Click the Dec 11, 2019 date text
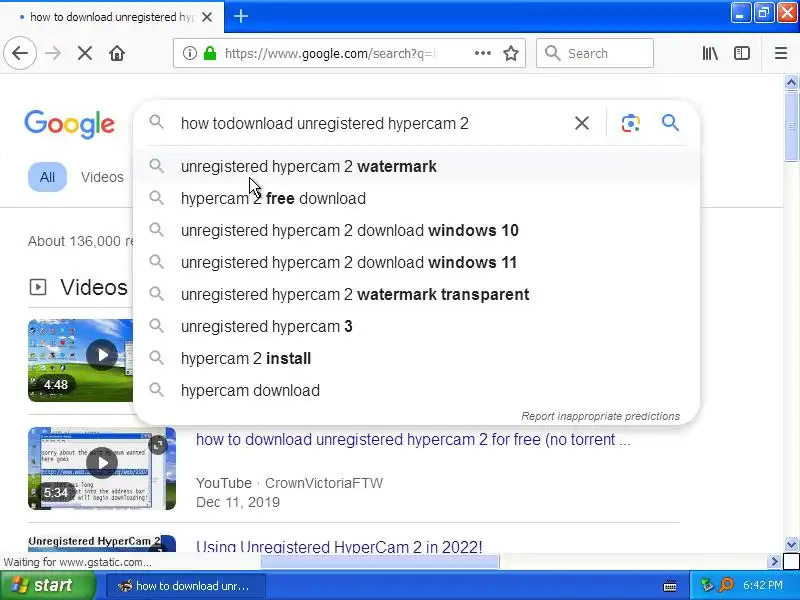 238,502
